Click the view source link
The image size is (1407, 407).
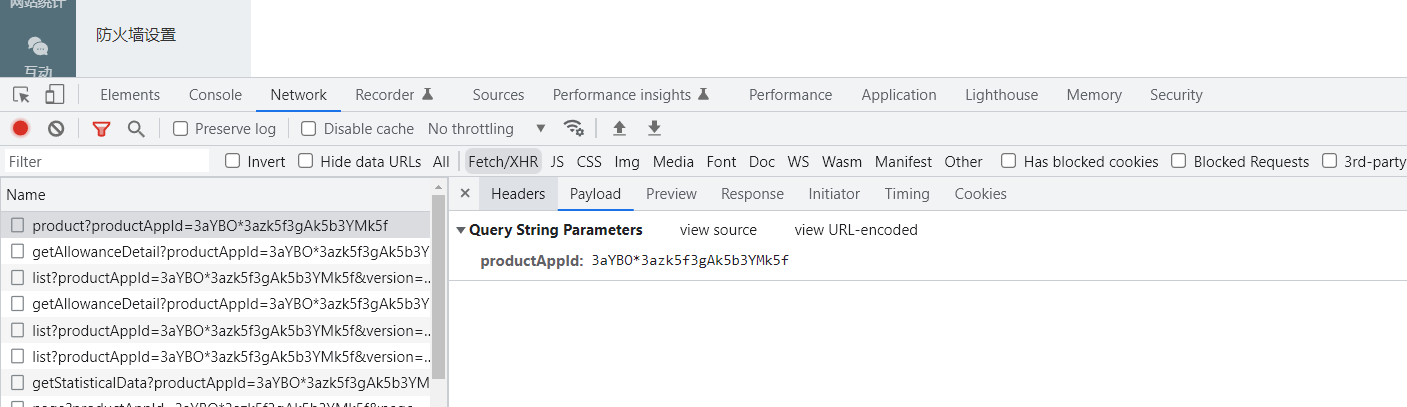(x=718, y=230)
